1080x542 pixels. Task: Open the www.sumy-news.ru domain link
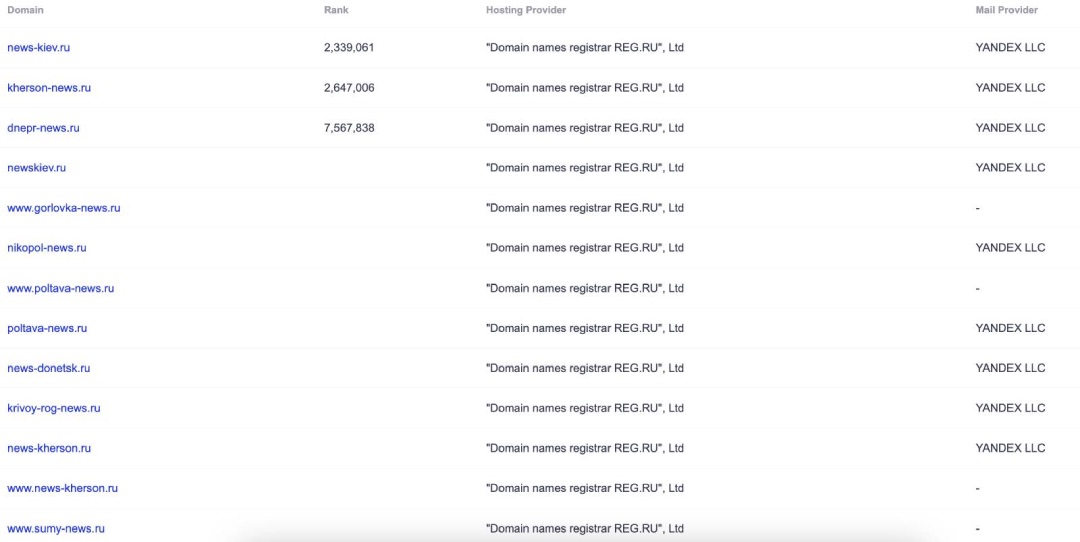(56, 528)
